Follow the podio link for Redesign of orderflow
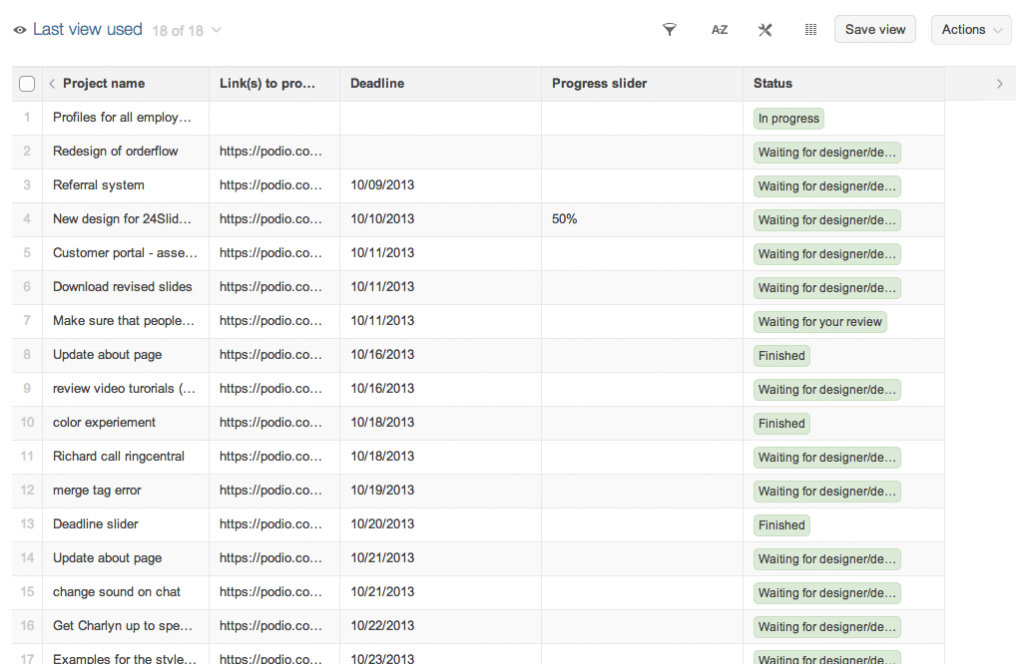The width and height of the screenshot is (1024, 664). pyautogui.click(x=270, y=151)
